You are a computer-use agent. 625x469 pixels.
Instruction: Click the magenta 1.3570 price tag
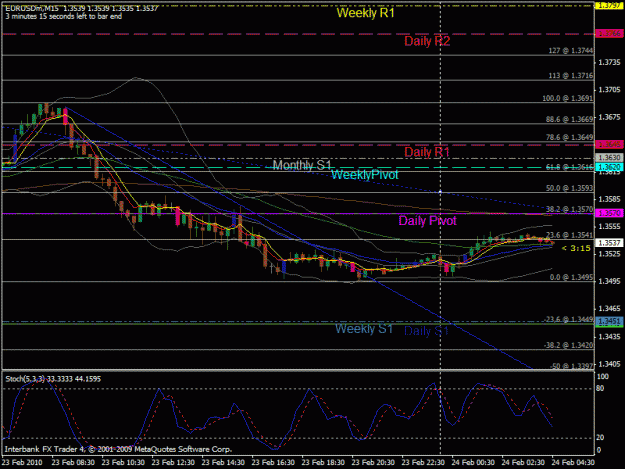tap(609, 213)
